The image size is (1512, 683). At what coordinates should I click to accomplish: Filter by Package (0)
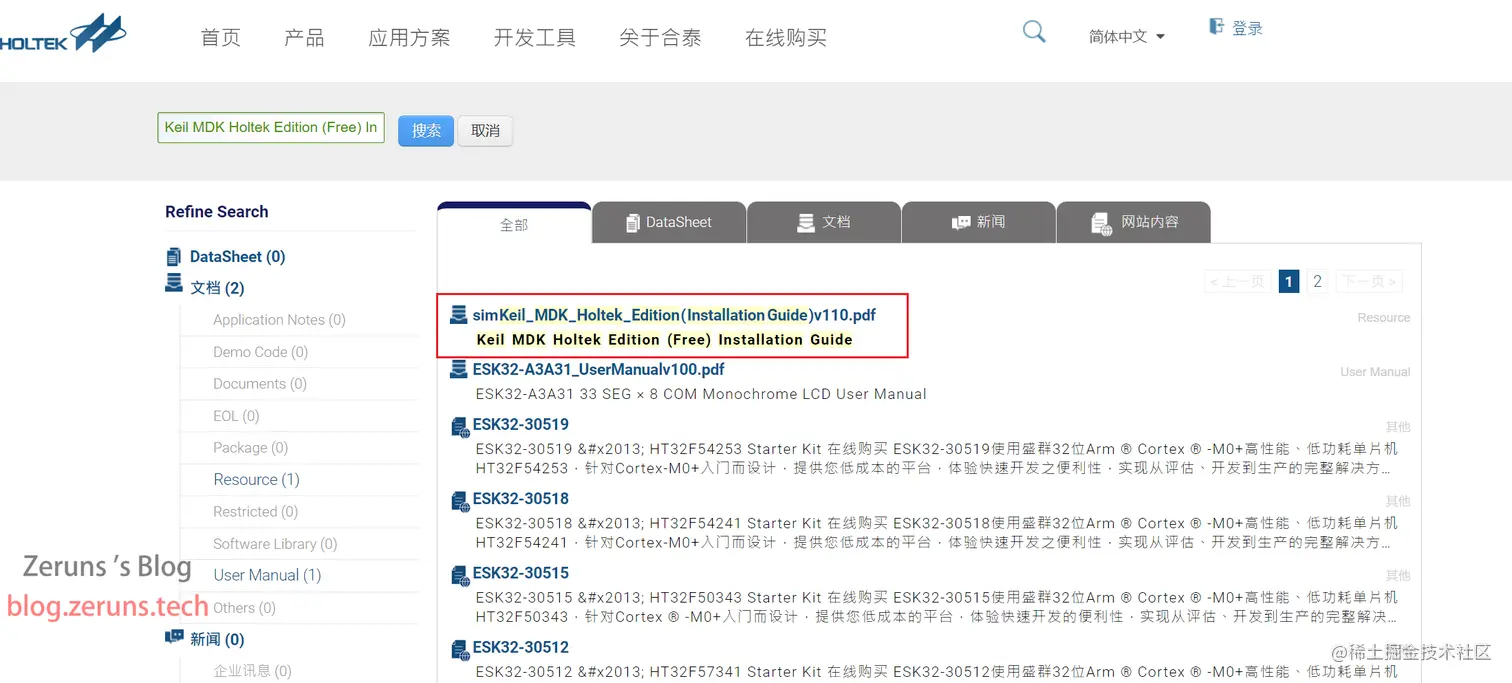click(250, 448)
